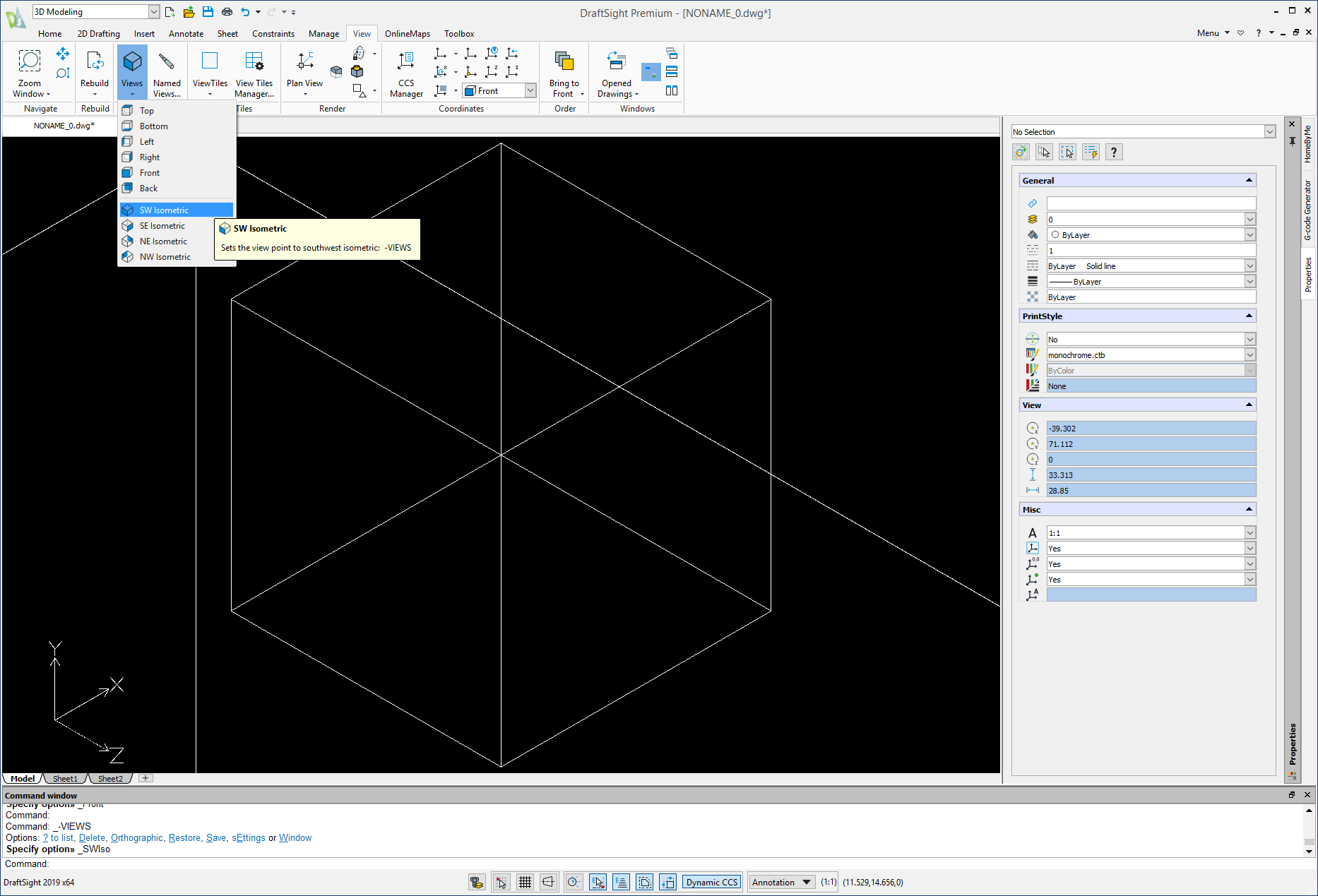Click the Delete option link in the command window
The height and width of the screenshot is (896, 1318).
92,837
